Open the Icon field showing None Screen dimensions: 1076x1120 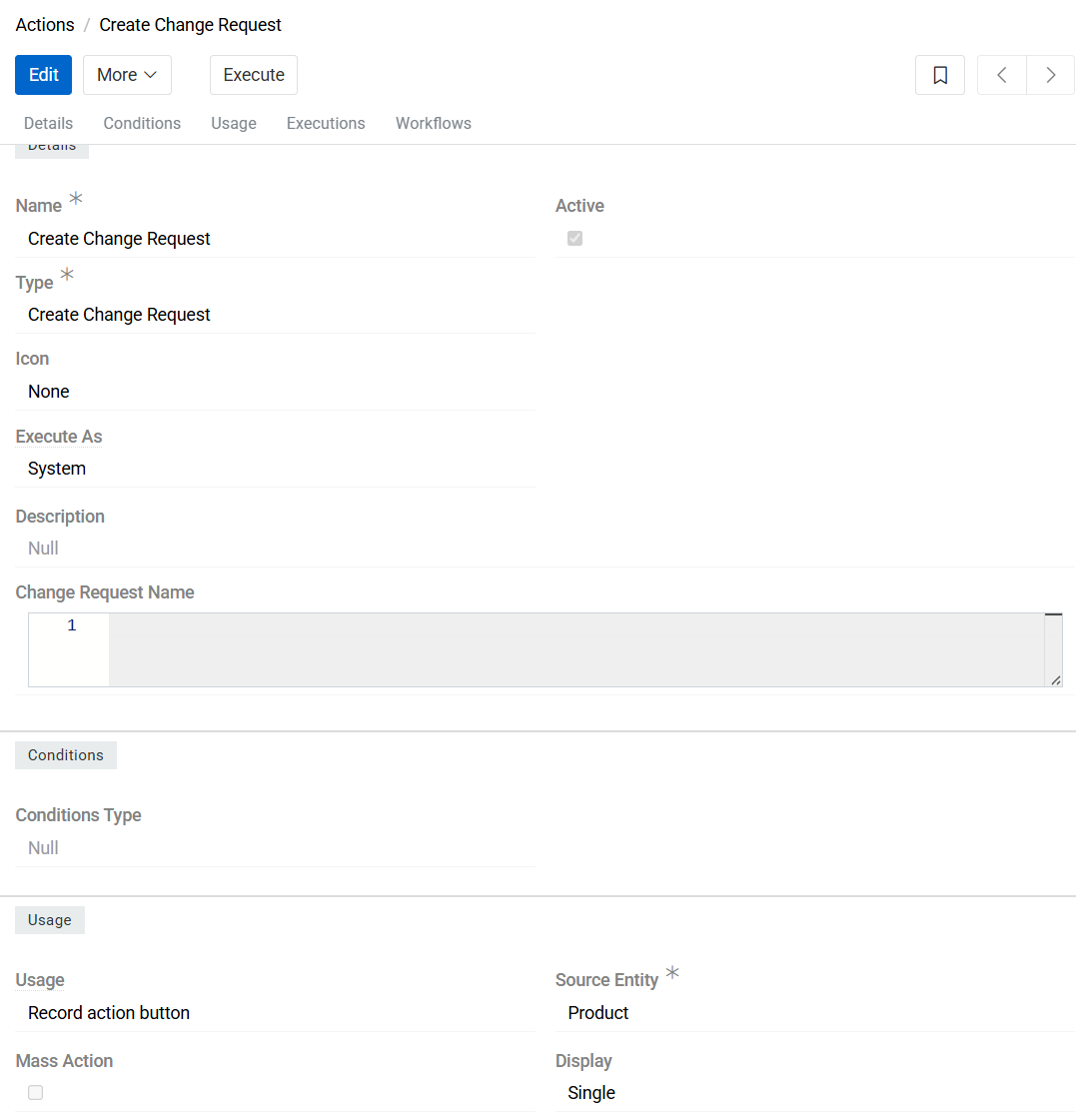tap(48, 391)
